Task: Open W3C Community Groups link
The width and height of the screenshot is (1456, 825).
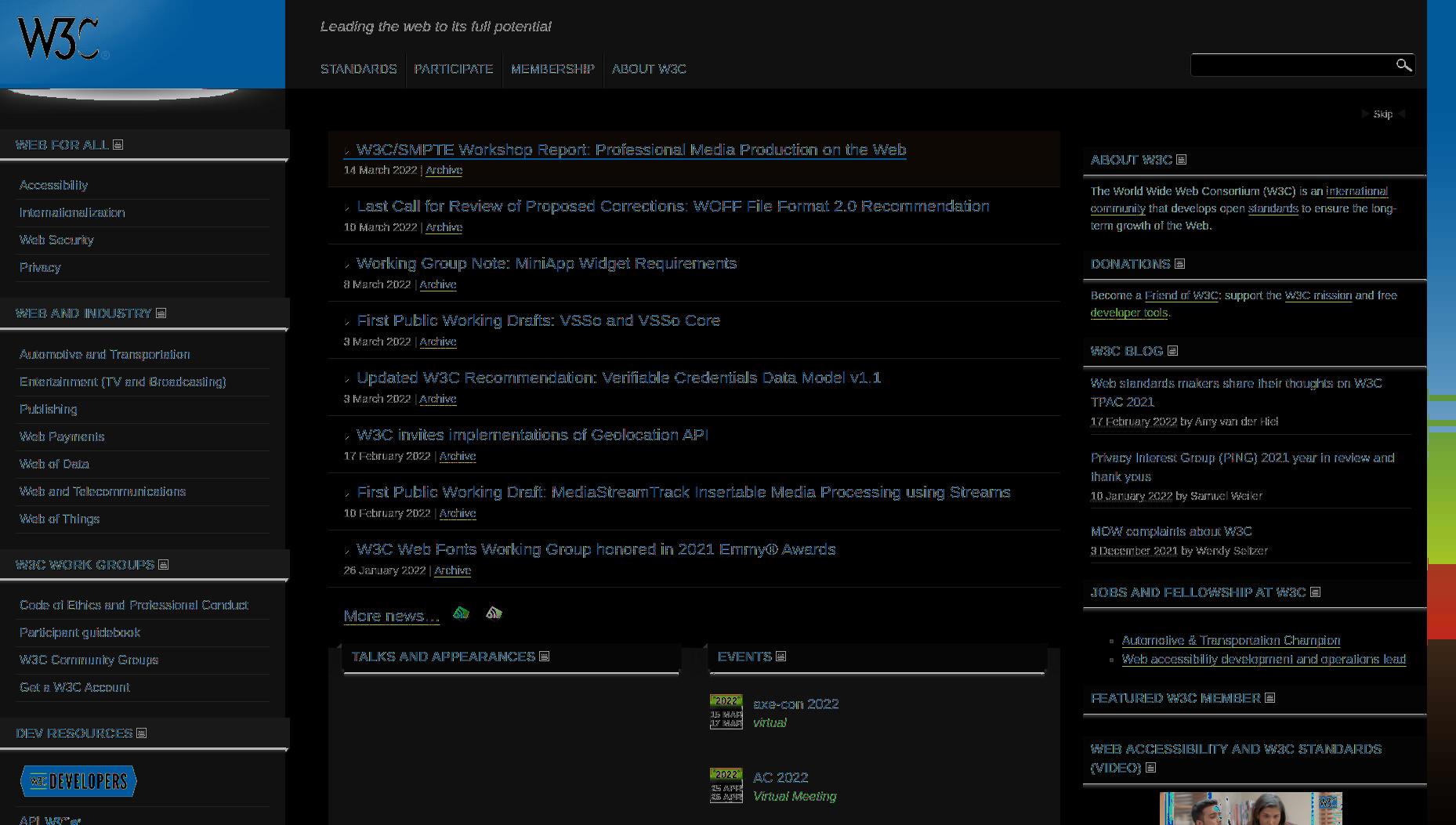Action: pyautogui.click(x=89, y=660)
